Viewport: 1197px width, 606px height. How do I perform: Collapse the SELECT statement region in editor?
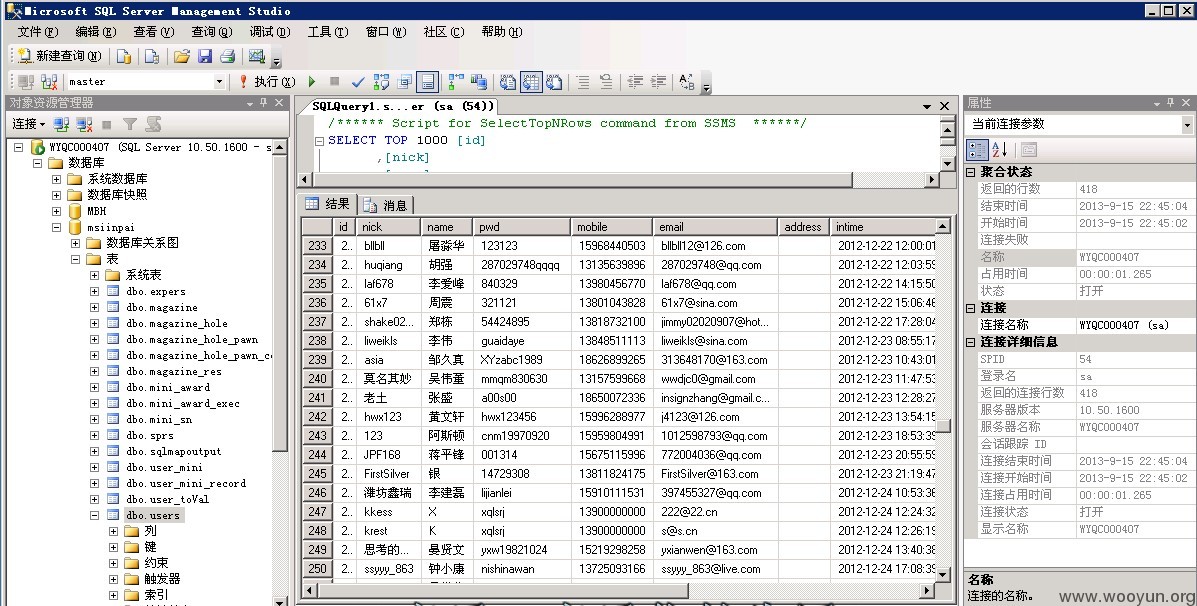[320, 141]
